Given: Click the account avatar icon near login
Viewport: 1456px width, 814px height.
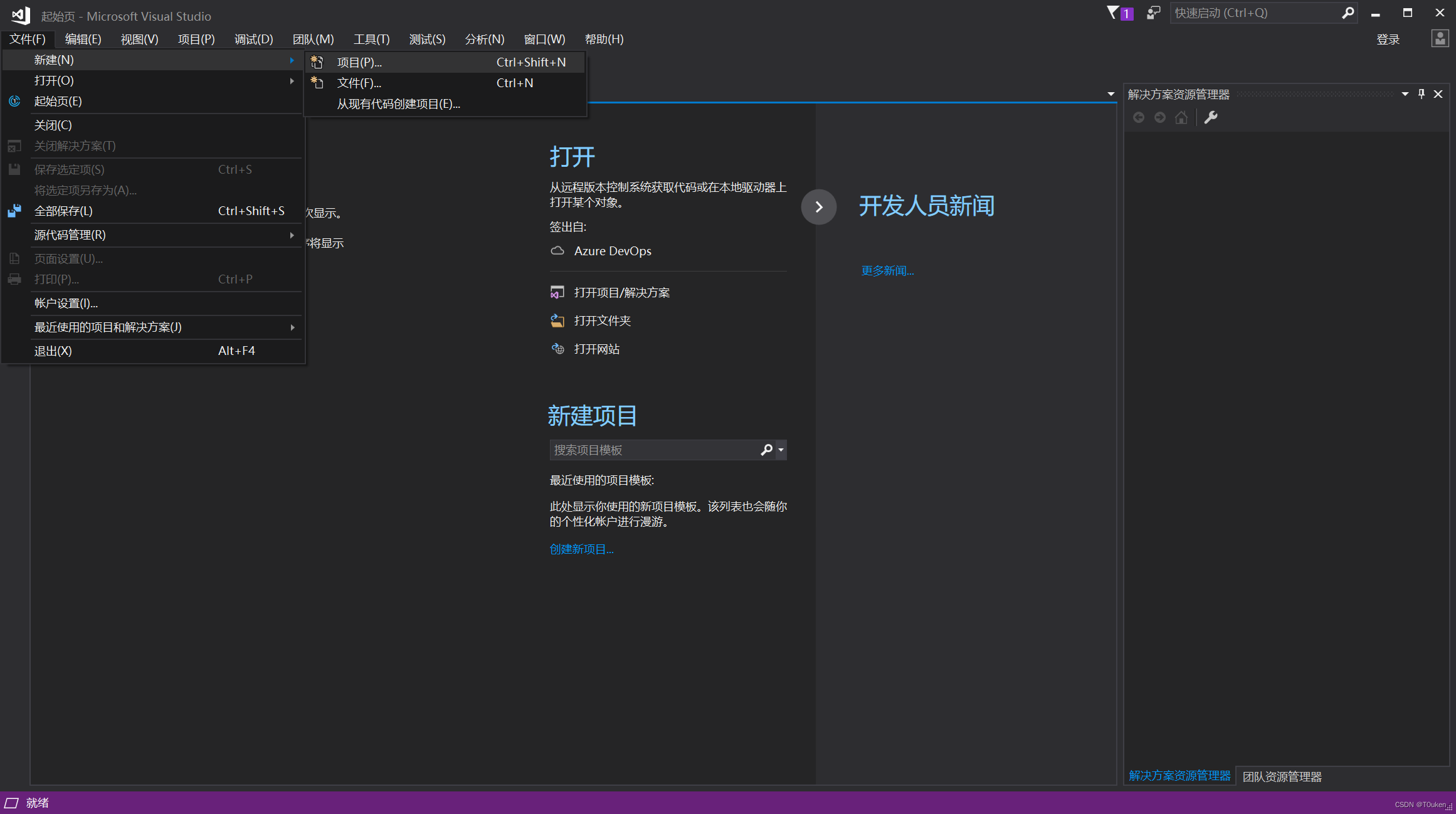Looking at the screenshot, I should click(x=1440, y=39).
